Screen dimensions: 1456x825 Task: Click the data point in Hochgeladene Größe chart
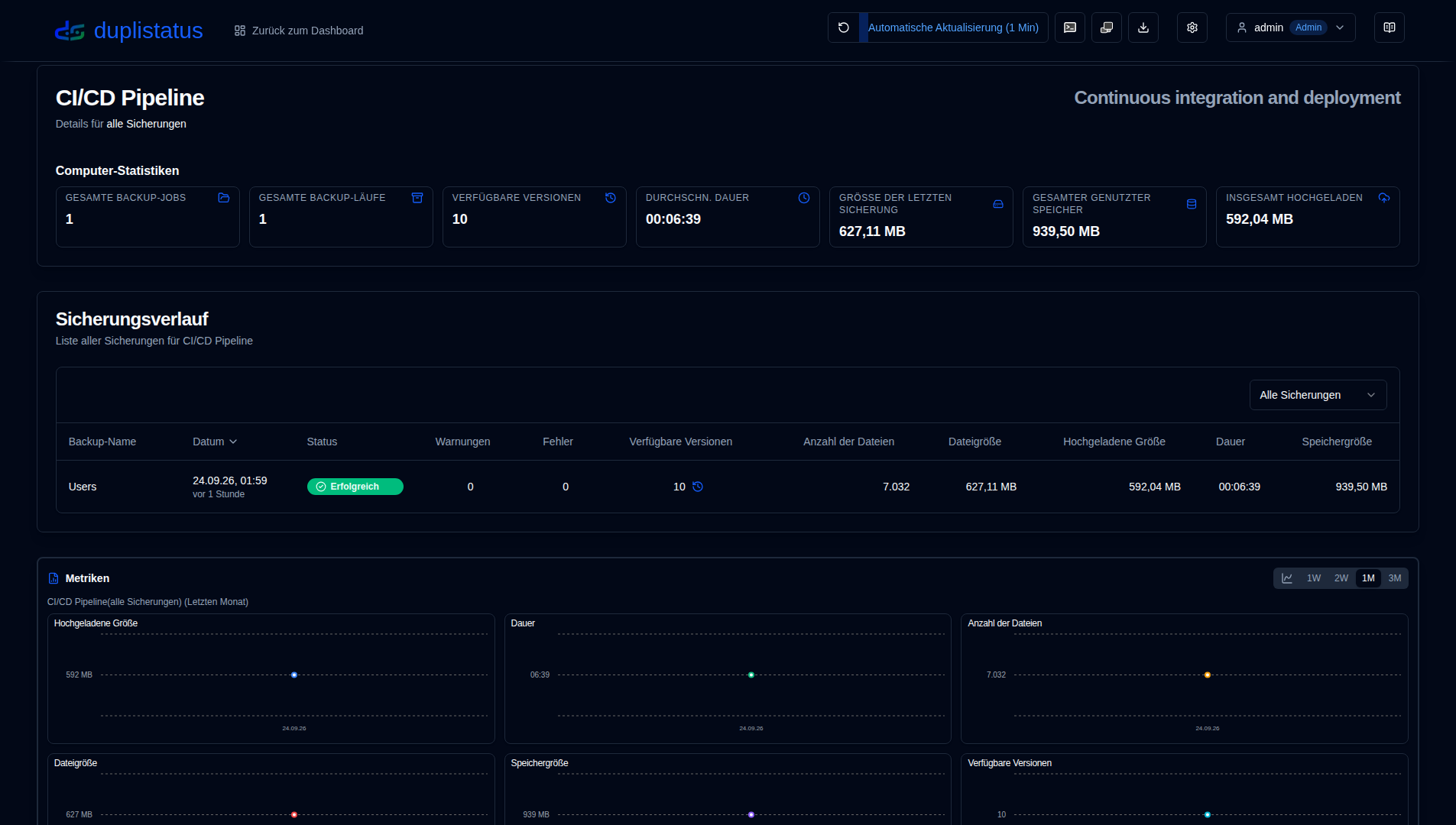point(294,675)
